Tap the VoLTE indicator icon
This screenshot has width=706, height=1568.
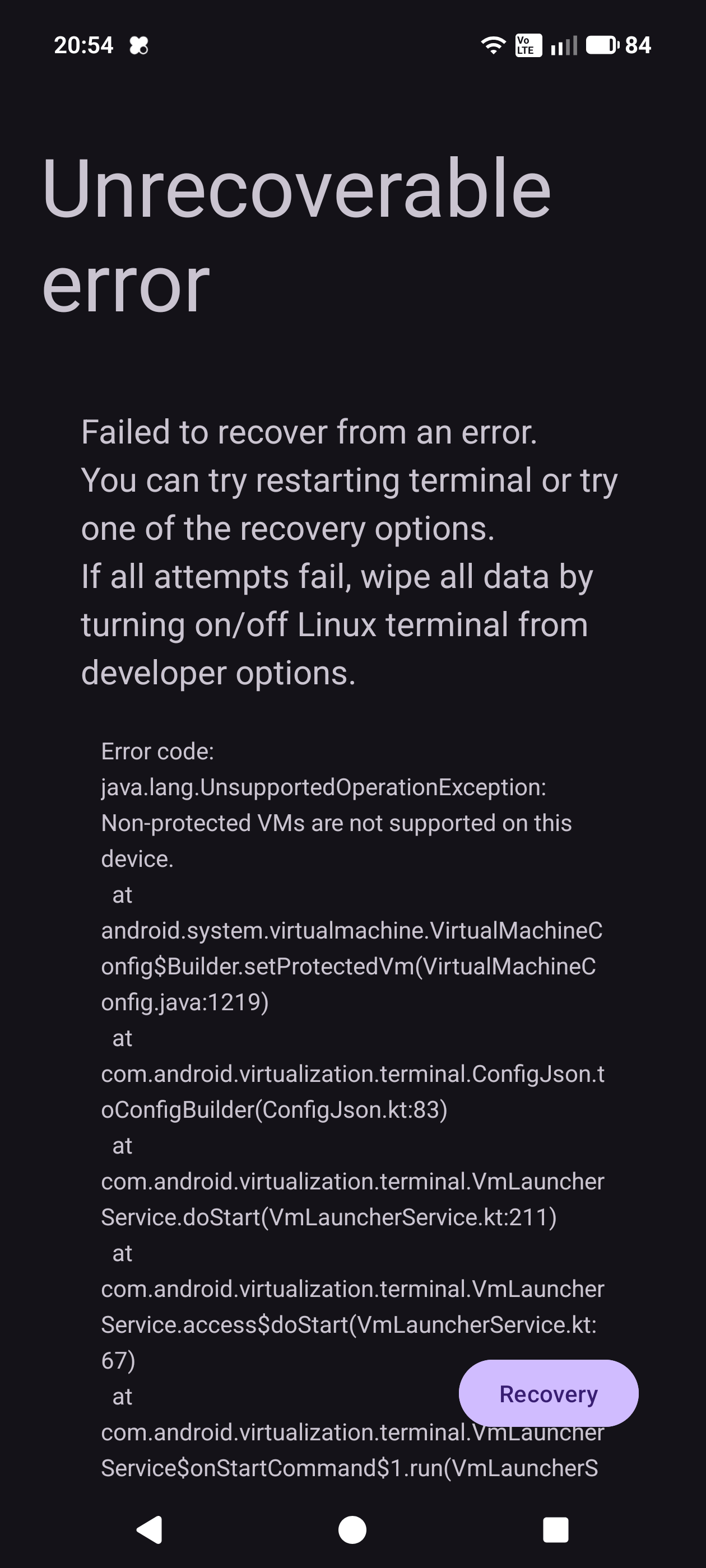[x=528, y=45]
